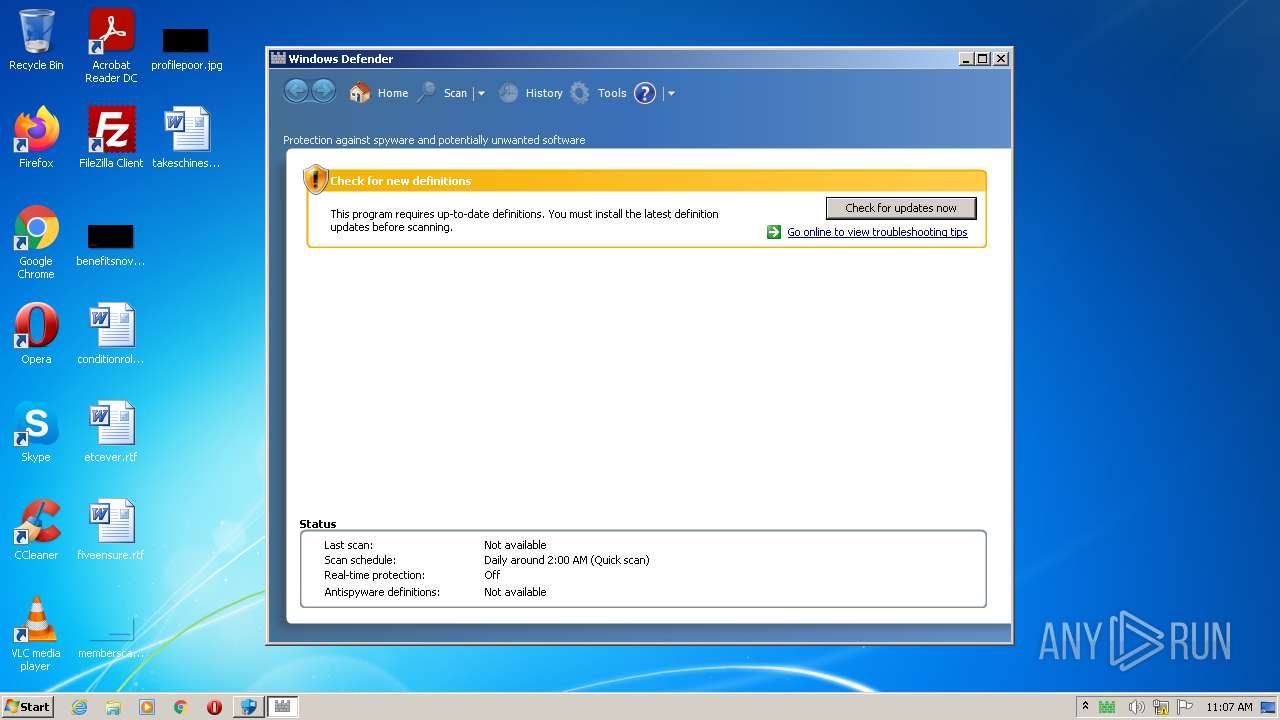The height and width of the screenshot is (720, 1280).
Task: Open VLC media player desktop shortcut
Action: [x=36, y=634]
